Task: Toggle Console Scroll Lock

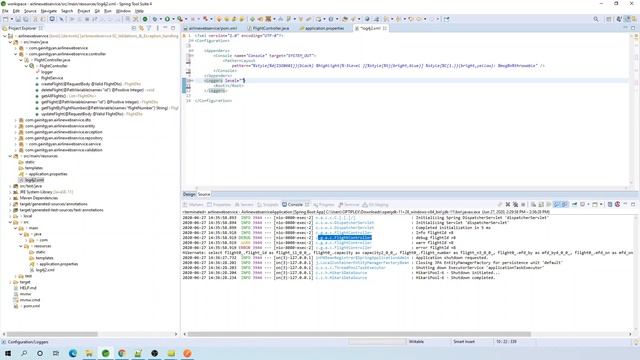Action: [541, 204]
